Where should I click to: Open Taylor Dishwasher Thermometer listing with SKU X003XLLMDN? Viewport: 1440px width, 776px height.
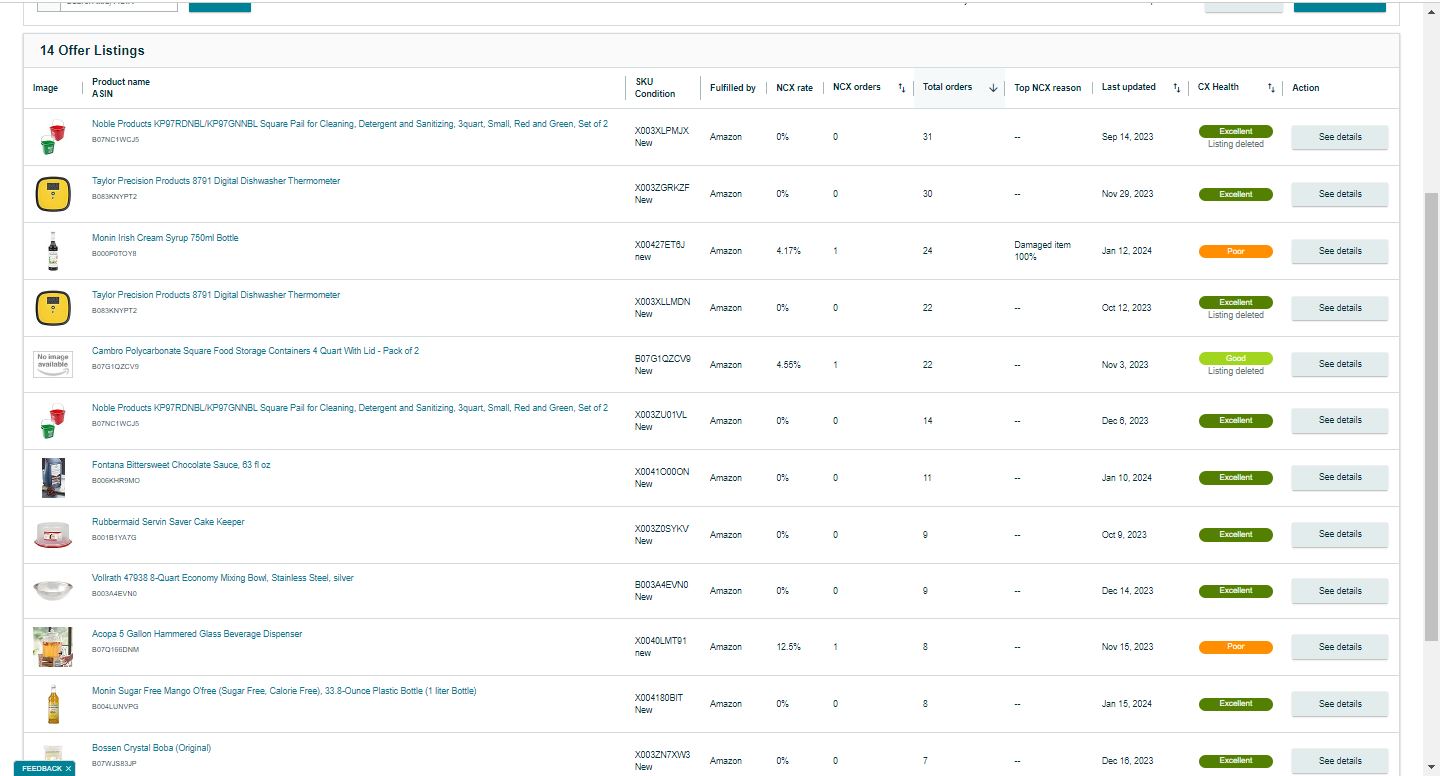[x=216, y=295]
